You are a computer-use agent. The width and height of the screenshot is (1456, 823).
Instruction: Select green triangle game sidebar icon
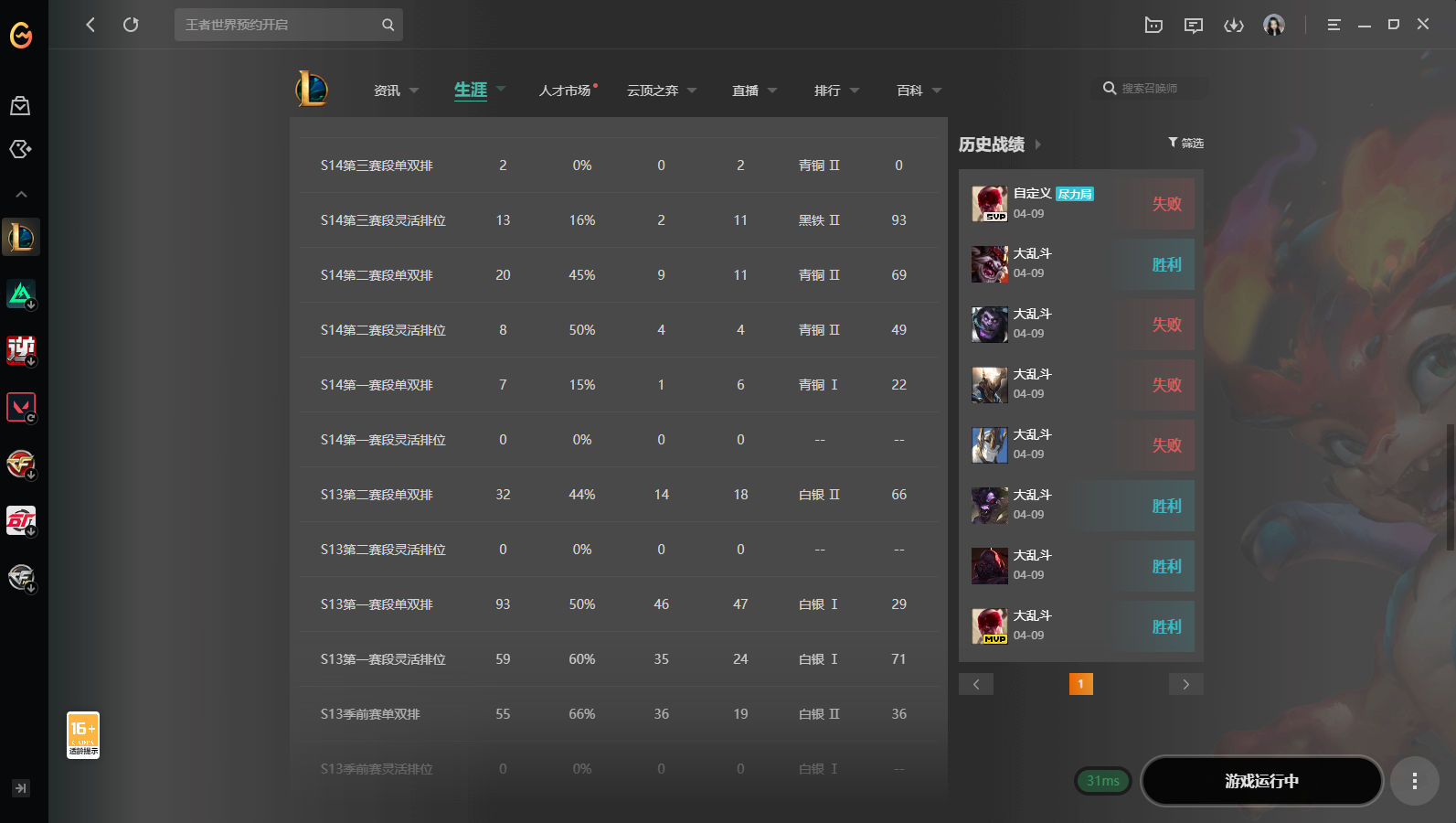coord(21,294)
